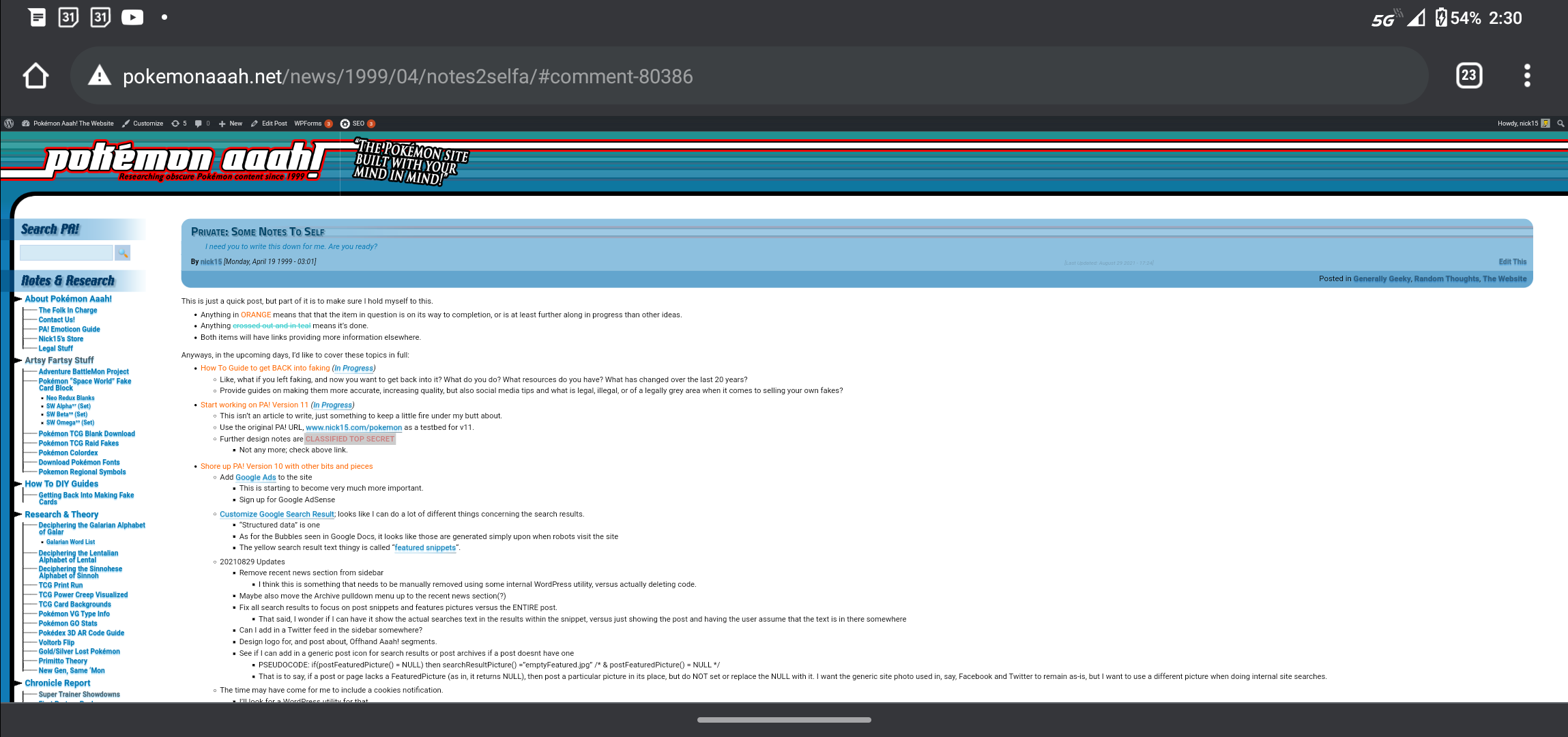This screenshot has width=1568, height=737.
Task: Click the nick15 author link in byline
Action: point(211,262)
